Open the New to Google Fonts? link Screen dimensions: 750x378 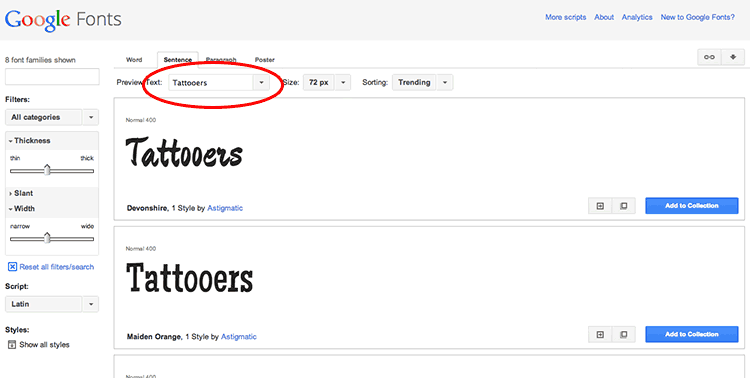pyautogui.click(x=697, y=17)
